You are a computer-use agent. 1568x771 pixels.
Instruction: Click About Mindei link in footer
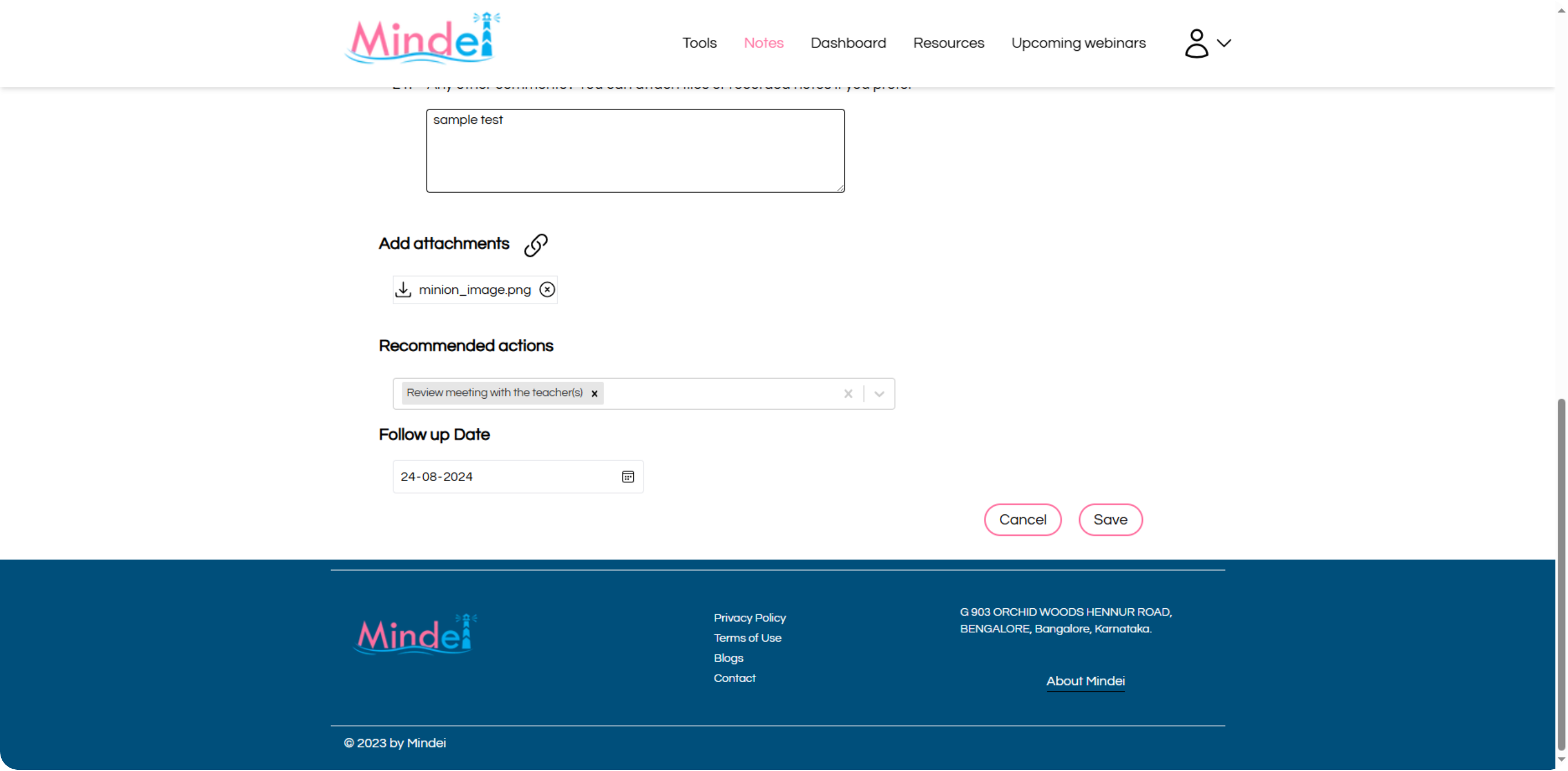(1086, 681)
